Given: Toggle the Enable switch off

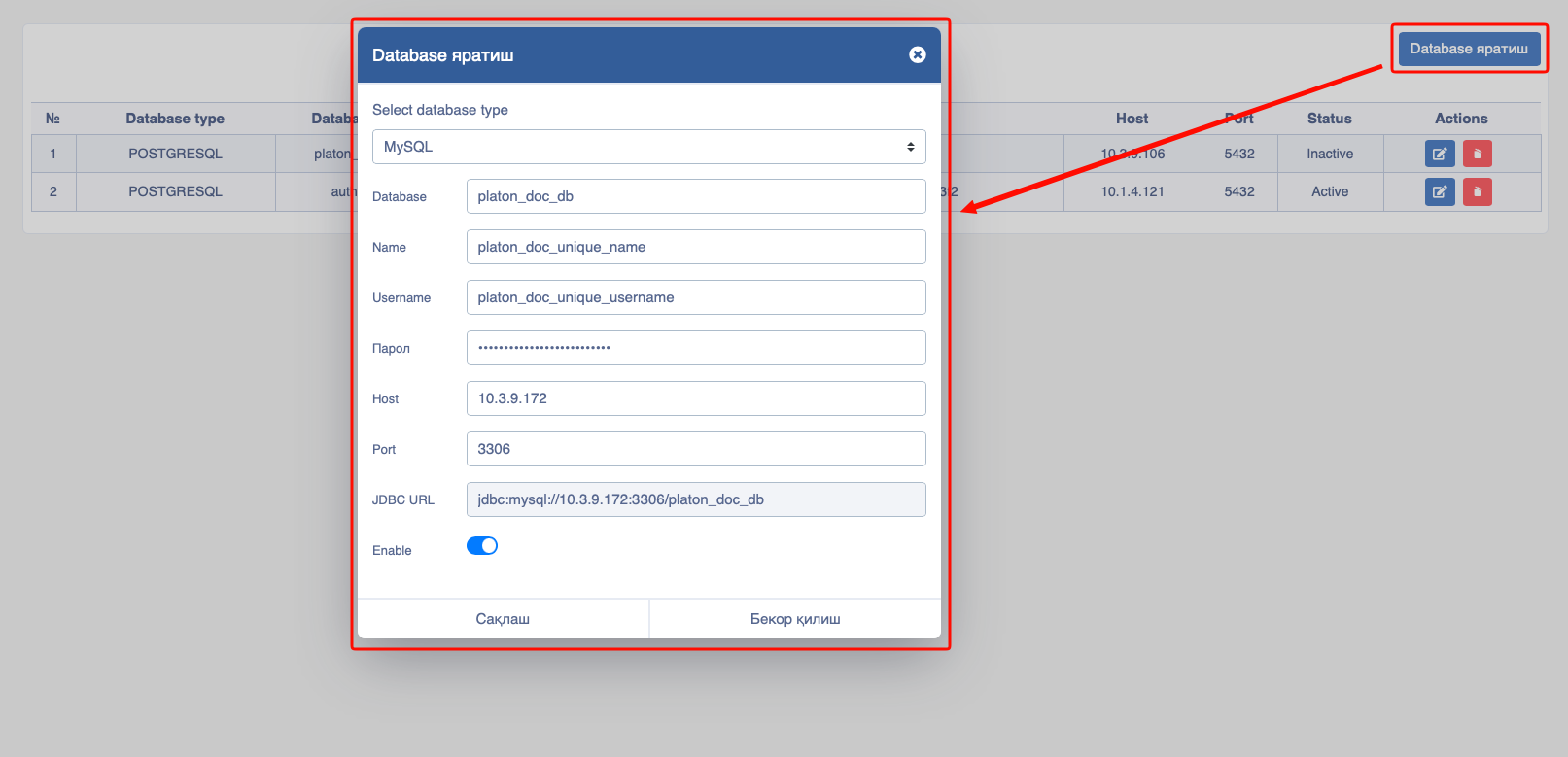Looking at the screenshot, I should click(x=482, y=546).
